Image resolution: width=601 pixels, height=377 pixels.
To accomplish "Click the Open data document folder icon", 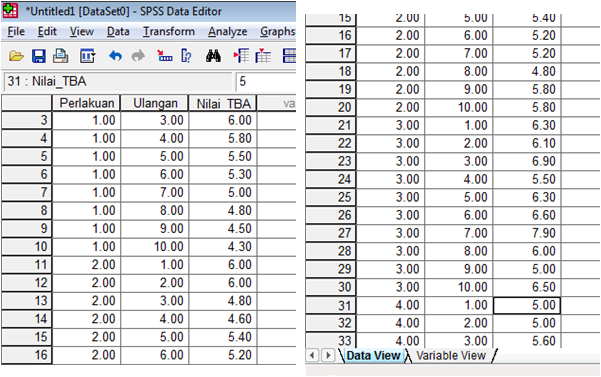I will 16,56.
